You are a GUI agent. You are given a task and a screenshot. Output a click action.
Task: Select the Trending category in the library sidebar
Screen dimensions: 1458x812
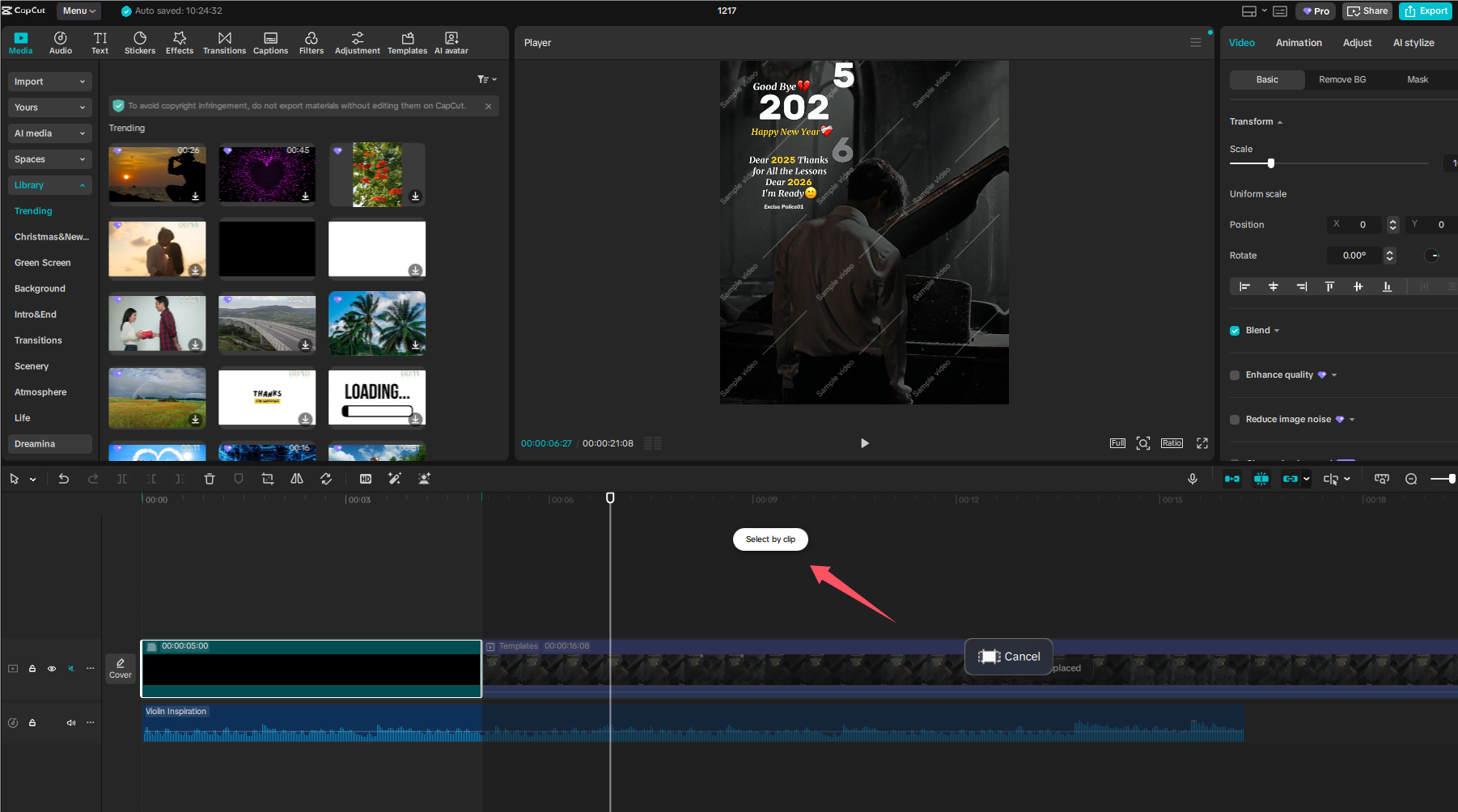point(32,210)
